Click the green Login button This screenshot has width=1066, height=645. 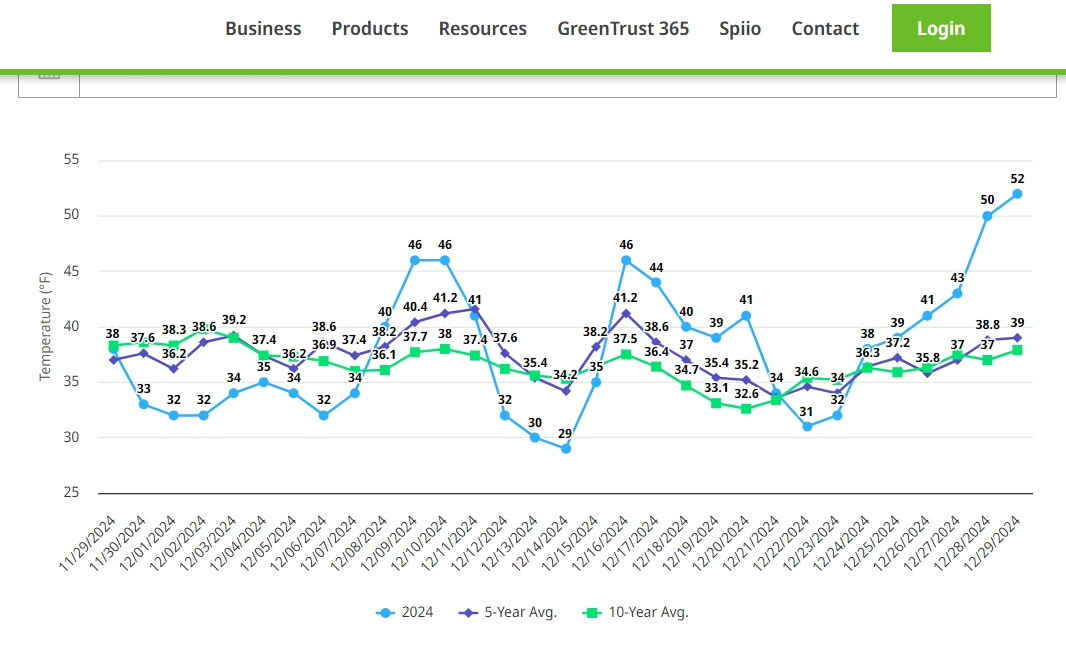tap(941, 28)
